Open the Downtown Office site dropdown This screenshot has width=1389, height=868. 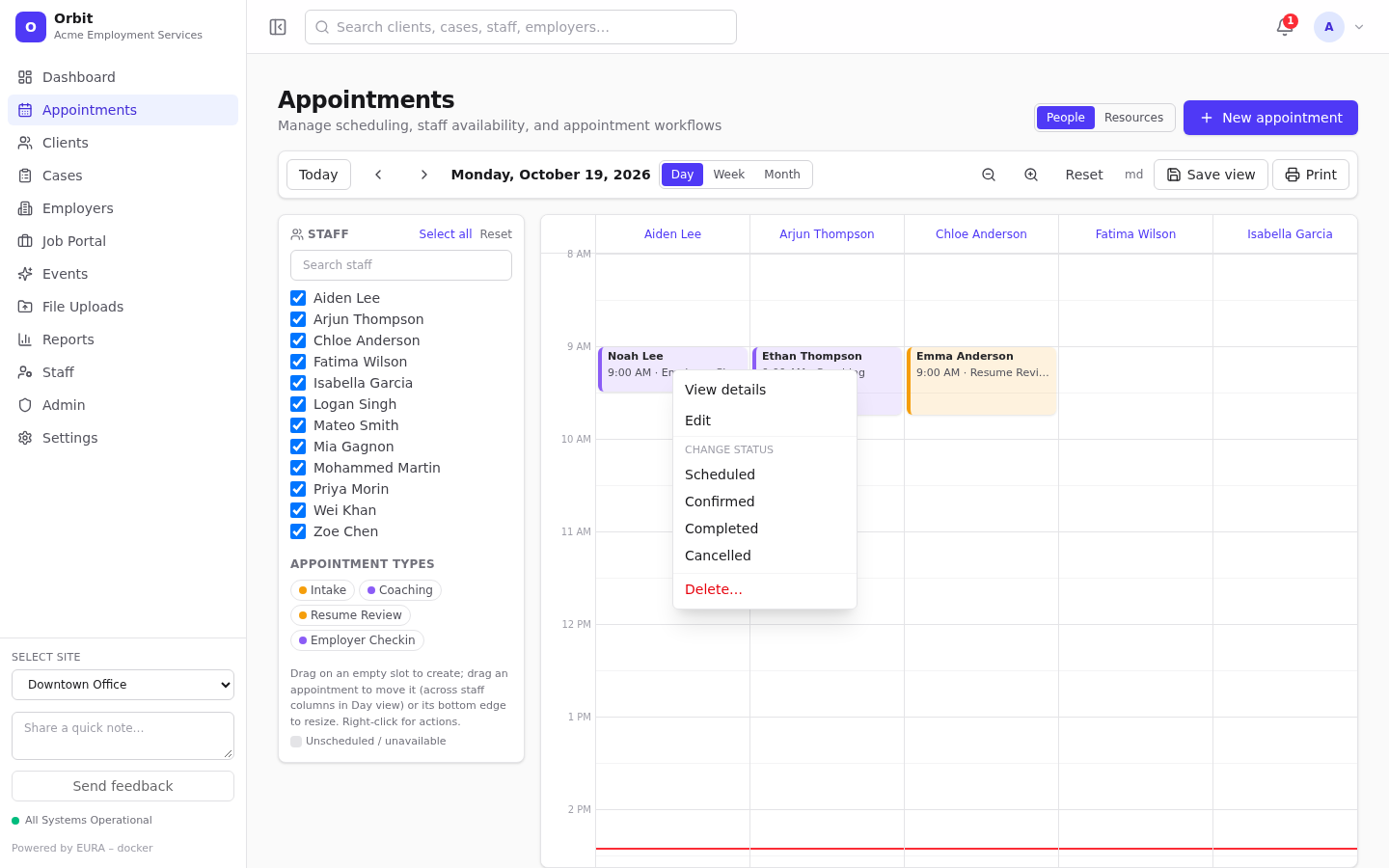123,685
